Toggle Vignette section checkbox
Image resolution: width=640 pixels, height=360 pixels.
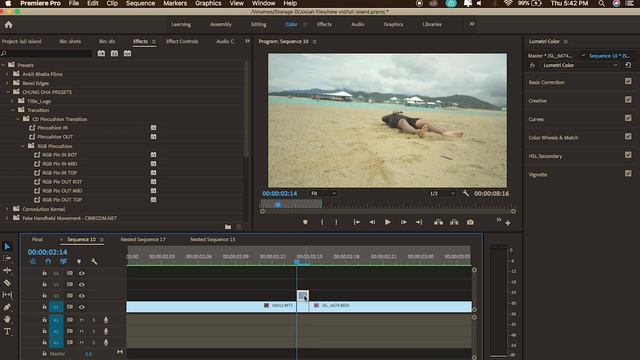628,173
